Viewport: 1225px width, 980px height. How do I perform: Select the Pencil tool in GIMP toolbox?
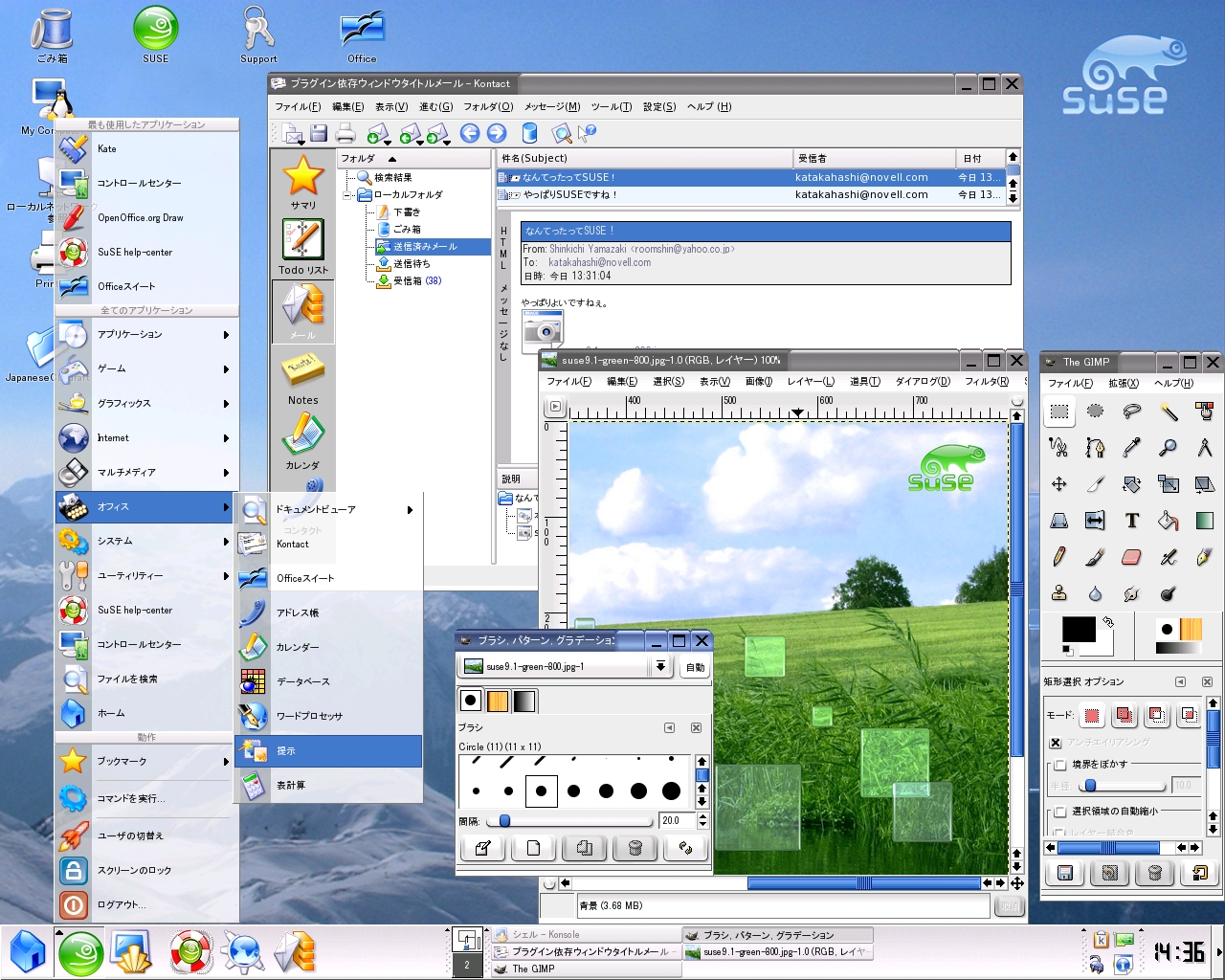coord(1059,557)
